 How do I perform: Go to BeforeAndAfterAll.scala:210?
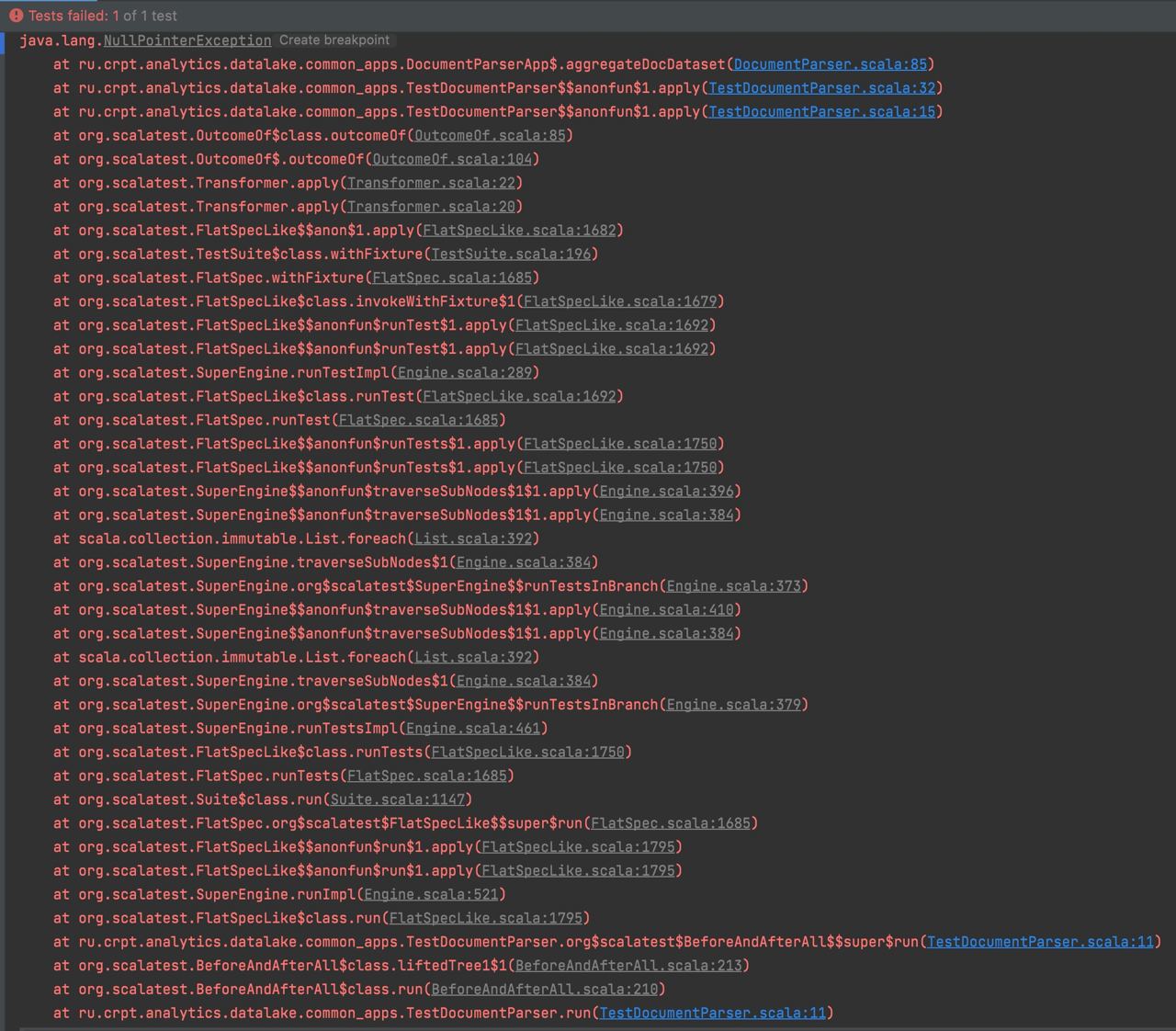pos(545,990)
